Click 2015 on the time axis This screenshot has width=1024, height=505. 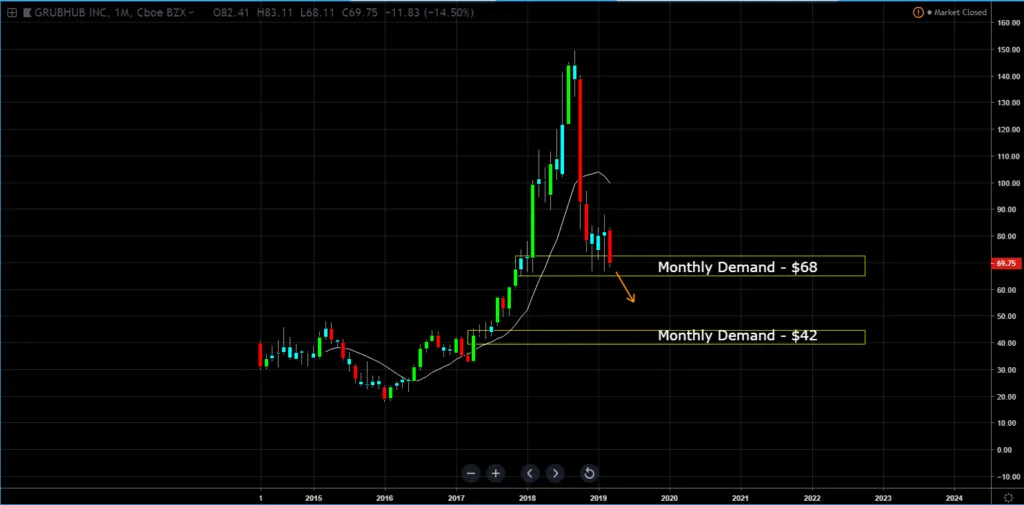point(313,497)
